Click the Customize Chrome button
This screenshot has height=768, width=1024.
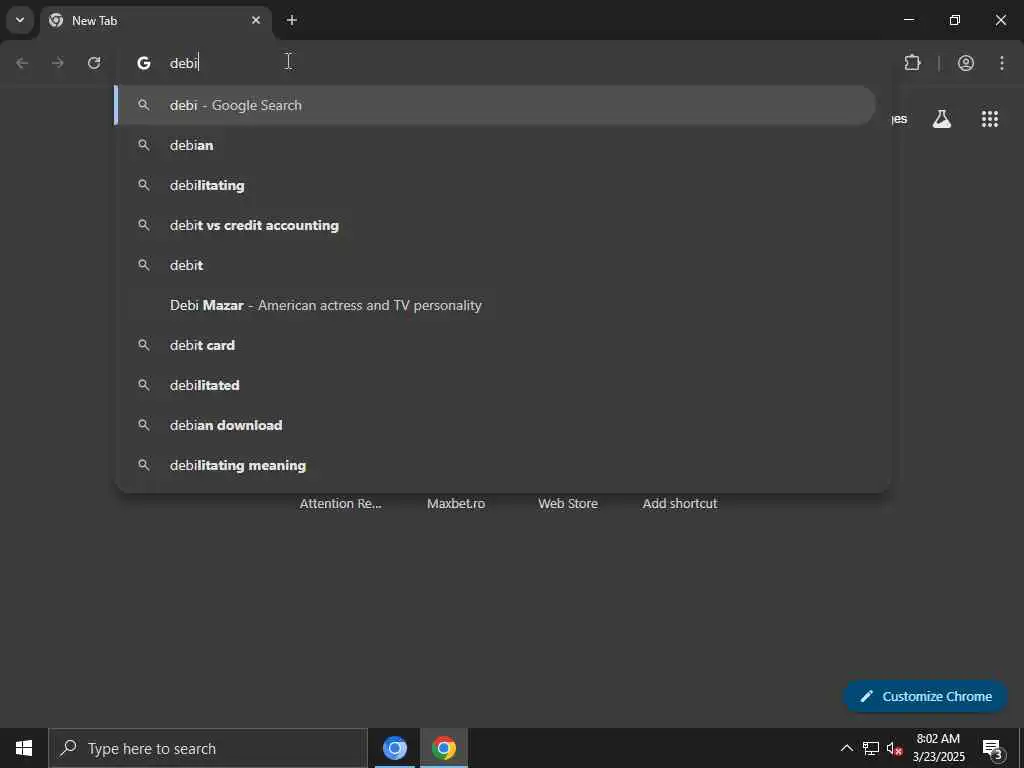coord(925,696)
